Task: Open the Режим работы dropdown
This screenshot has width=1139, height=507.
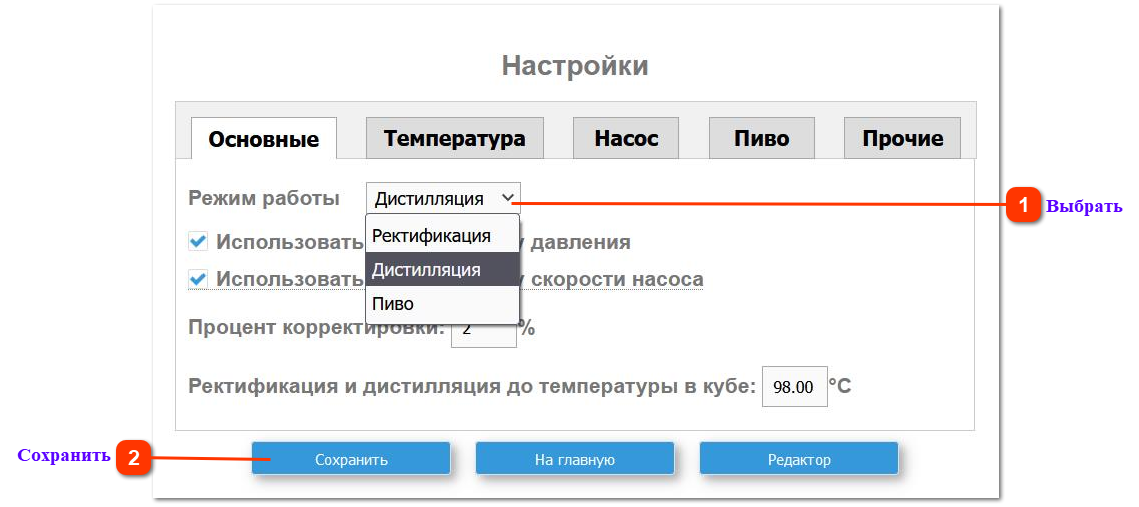Action: pos(443,198)
